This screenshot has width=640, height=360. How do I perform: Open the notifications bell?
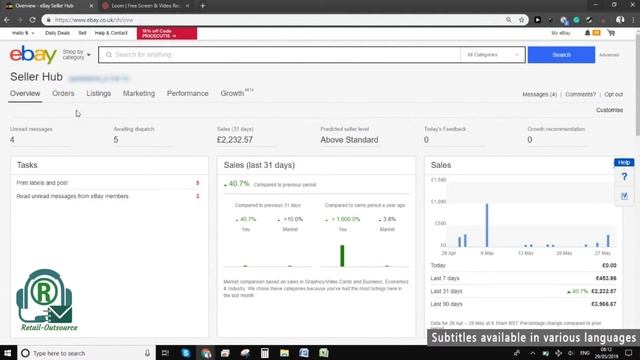[x=587, y=33]
